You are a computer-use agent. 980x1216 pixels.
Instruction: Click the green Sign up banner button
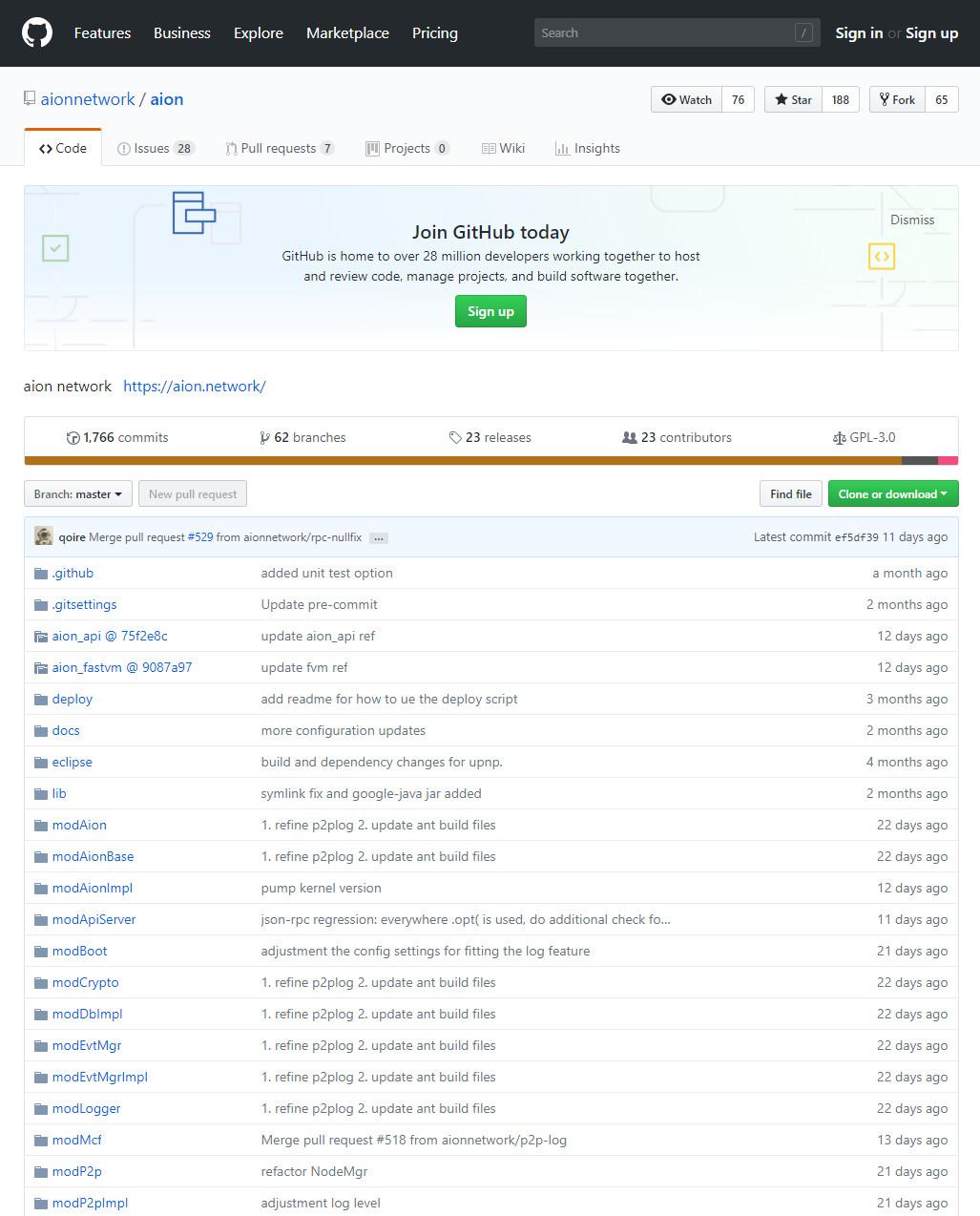[490, 311]
